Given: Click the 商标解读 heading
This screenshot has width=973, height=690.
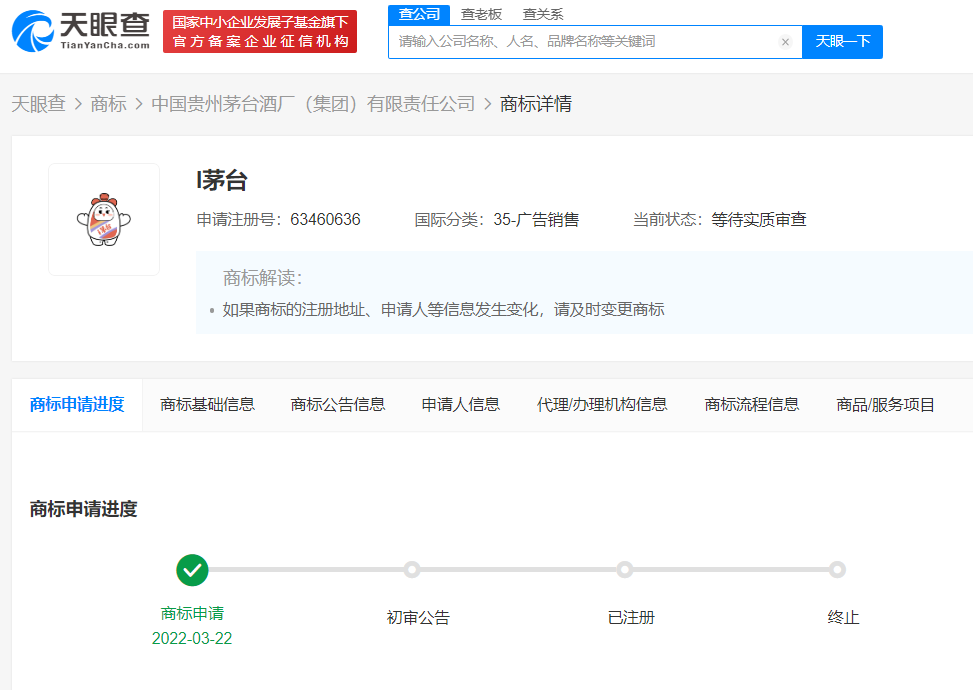Looking at the screenshot, I should pos(263,278).
